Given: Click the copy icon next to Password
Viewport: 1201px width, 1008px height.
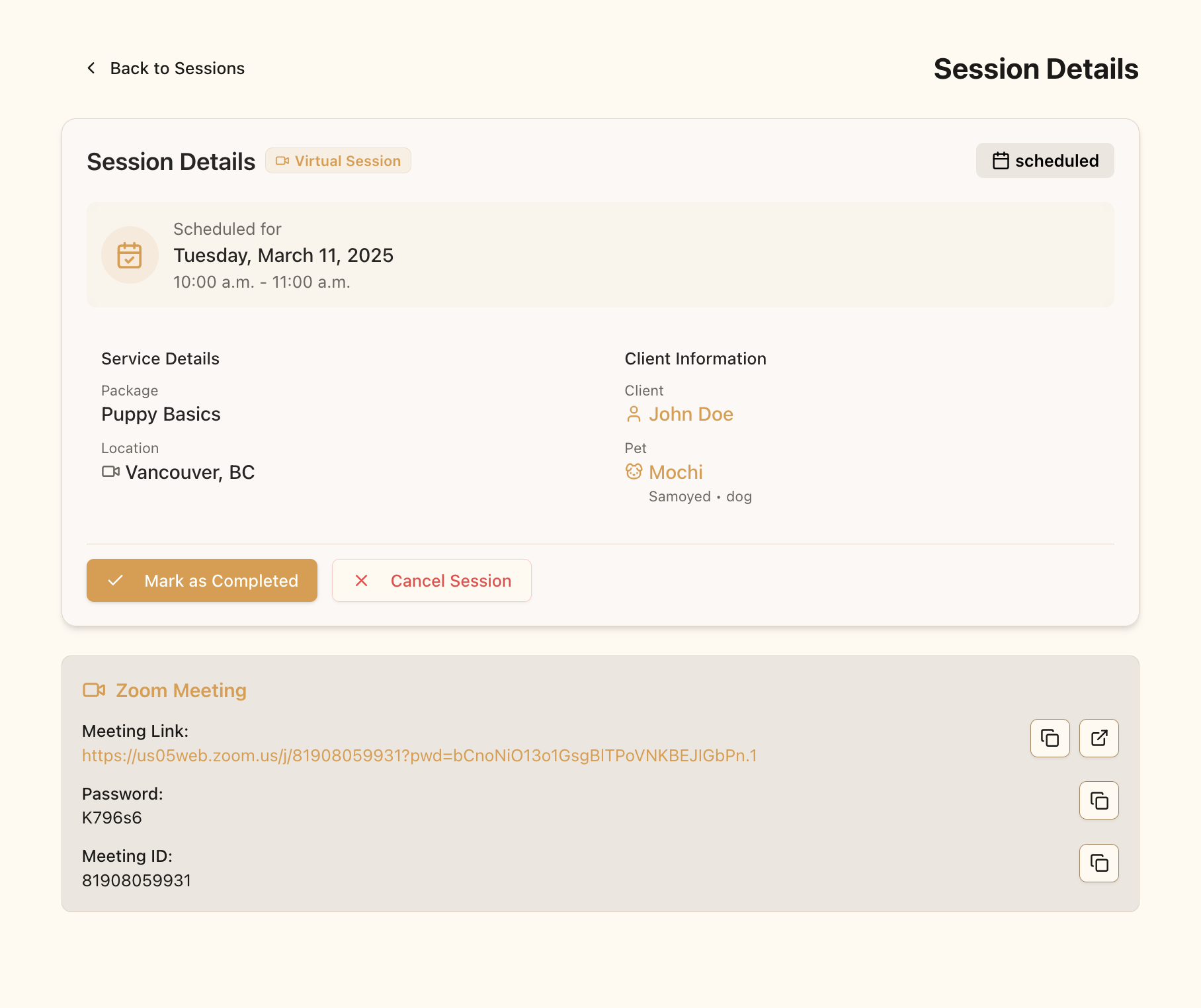Looking at the screenshot, I should click(1098, 801).
